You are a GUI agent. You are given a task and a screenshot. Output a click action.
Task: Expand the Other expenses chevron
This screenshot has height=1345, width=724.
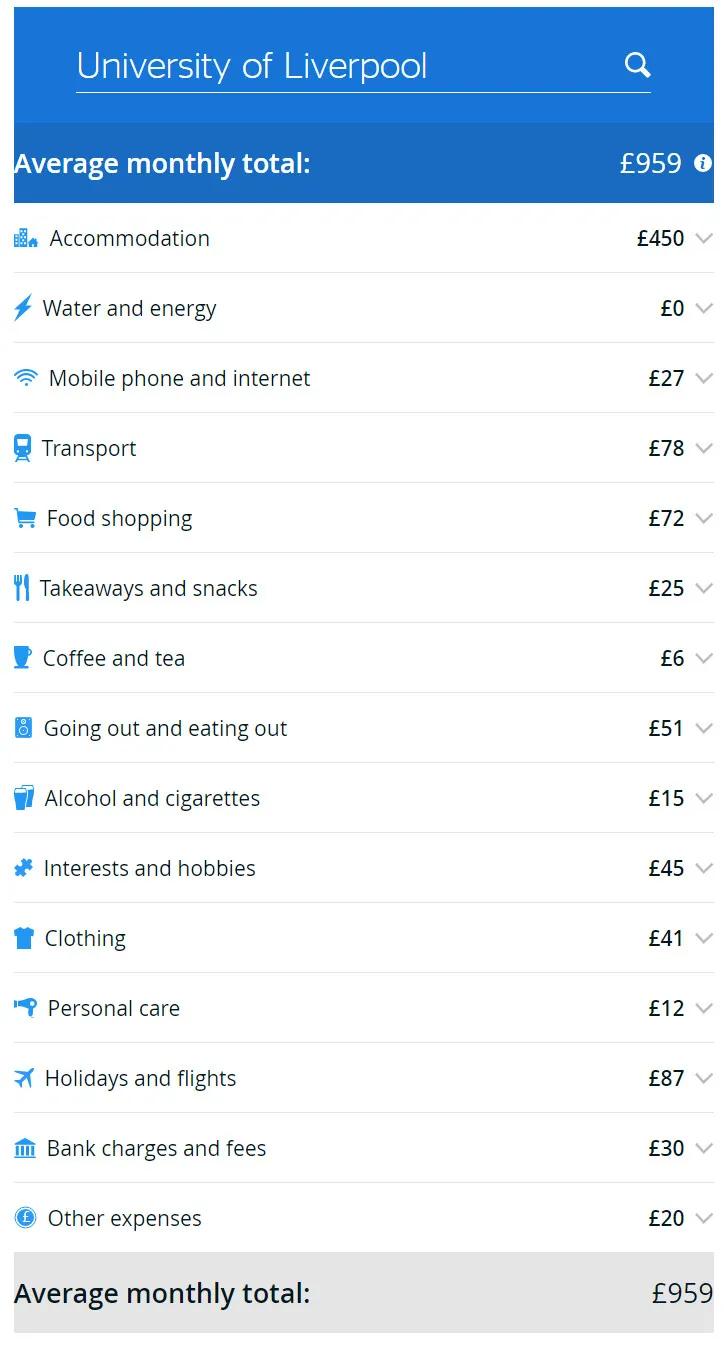point(704,1218)
